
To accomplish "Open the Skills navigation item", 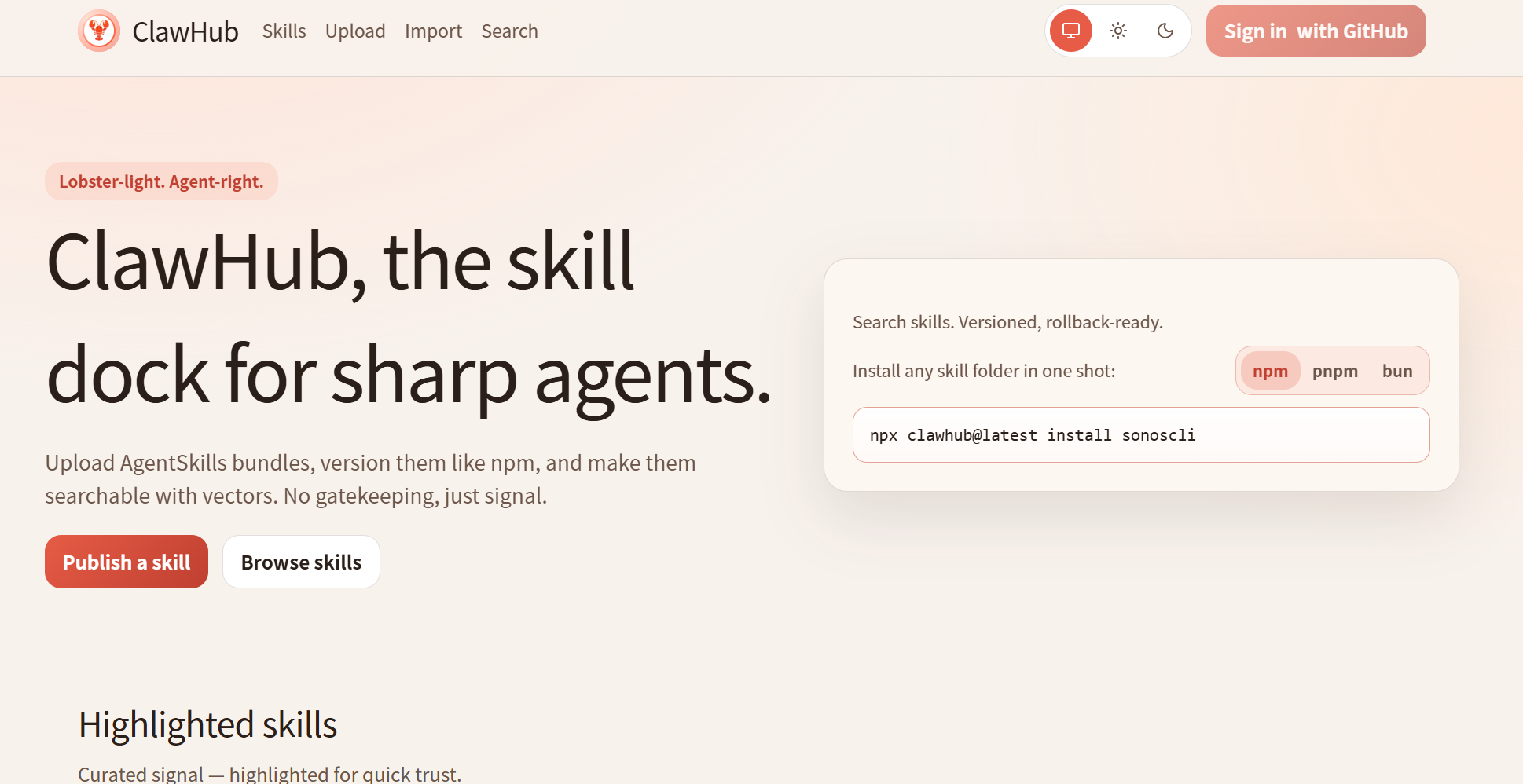I will coord(284,31).
